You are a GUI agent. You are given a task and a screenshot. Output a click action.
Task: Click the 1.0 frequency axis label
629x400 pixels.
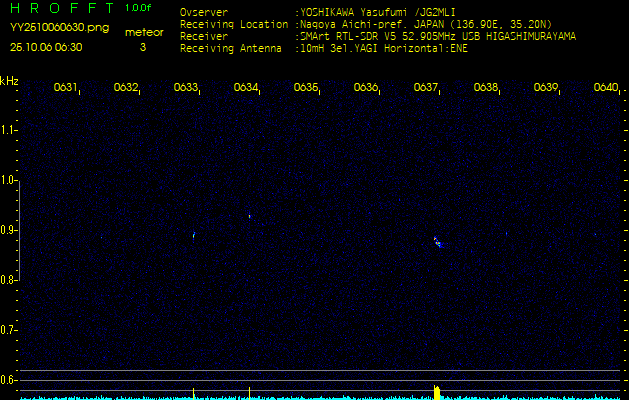click(x=8, y=181)
